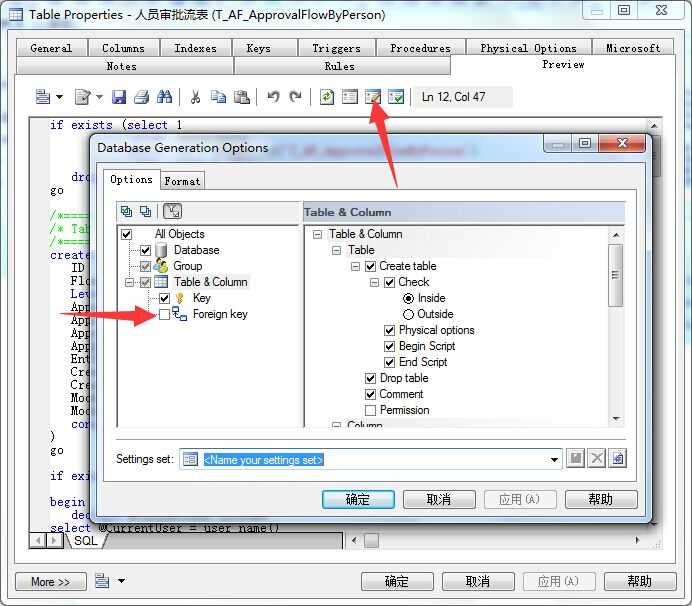Cut selection with scissors icon
692x606 pixels.
tap(195, 97)
